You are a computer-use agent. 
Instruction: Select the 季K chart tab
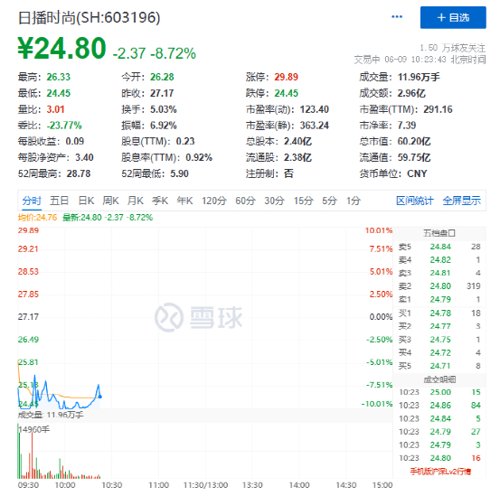[x=160, y=201]
